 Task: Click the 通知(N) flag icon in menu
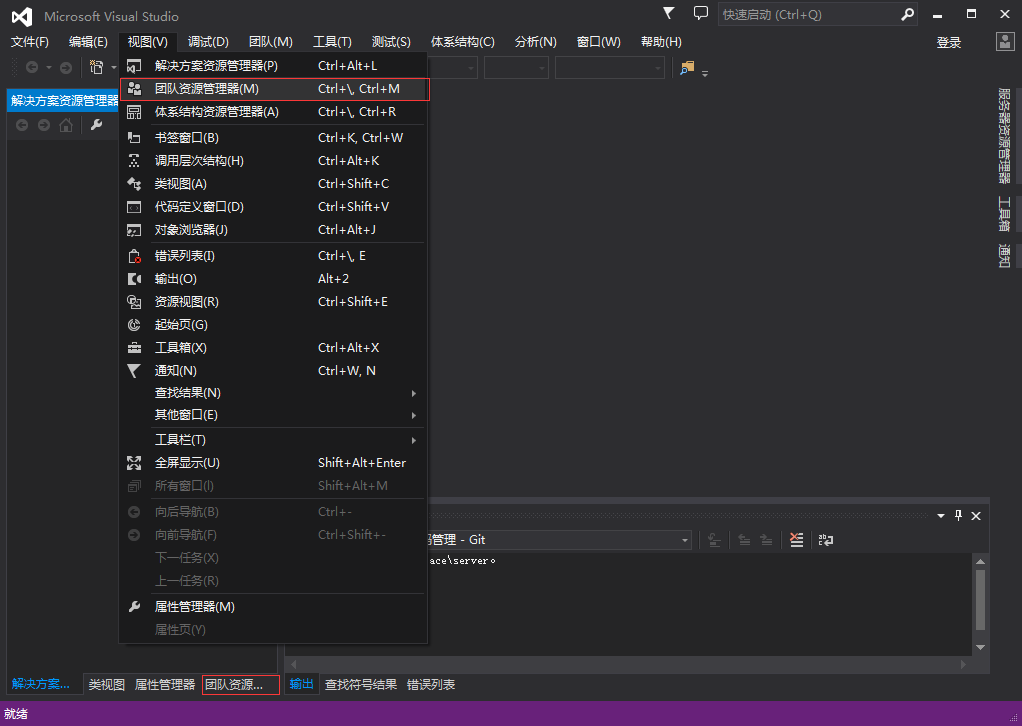[134, 371]
